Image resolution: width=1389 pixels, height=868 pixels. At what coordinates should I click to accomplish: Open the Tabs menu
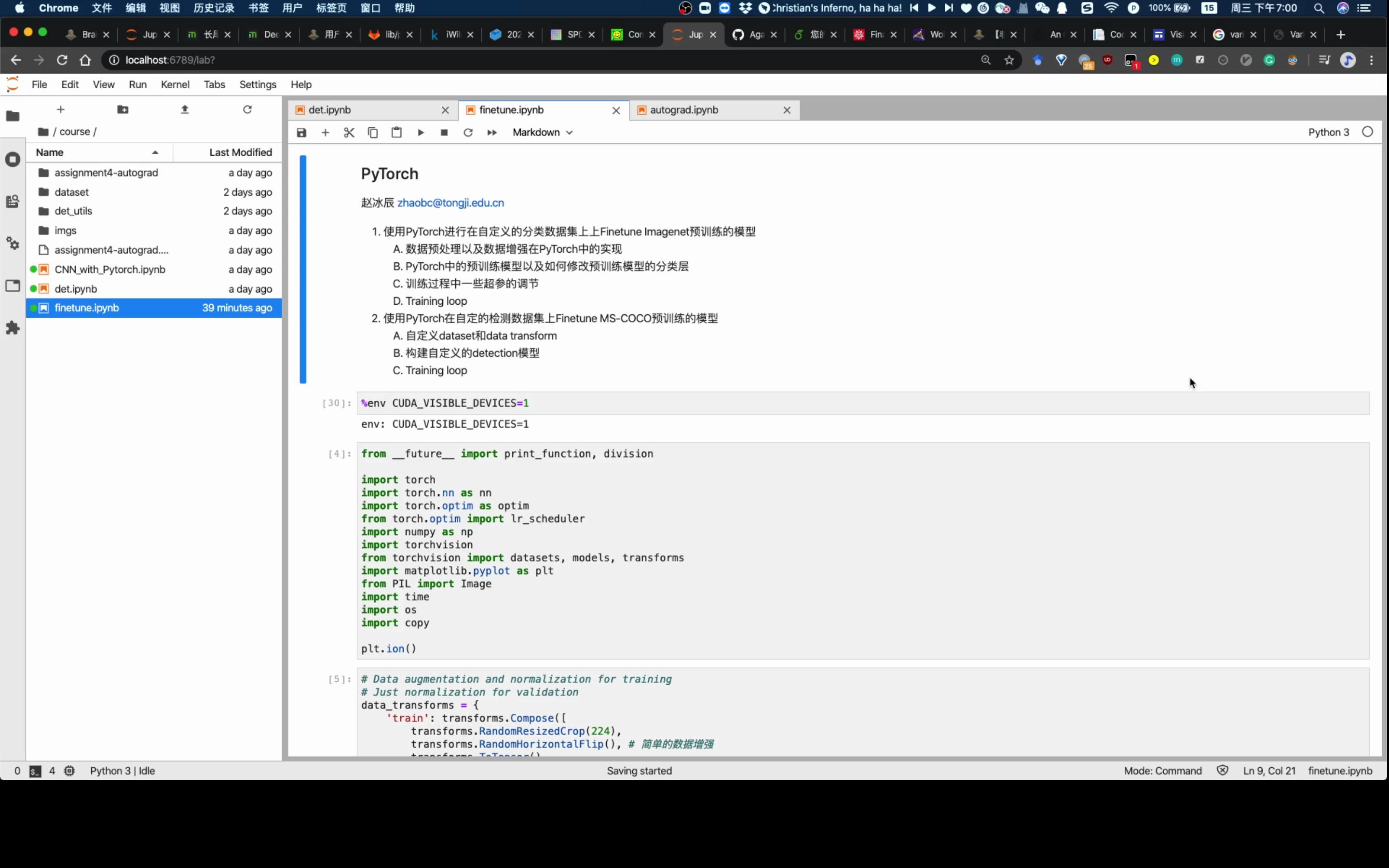pyautogui.click(x=215, y=84)
